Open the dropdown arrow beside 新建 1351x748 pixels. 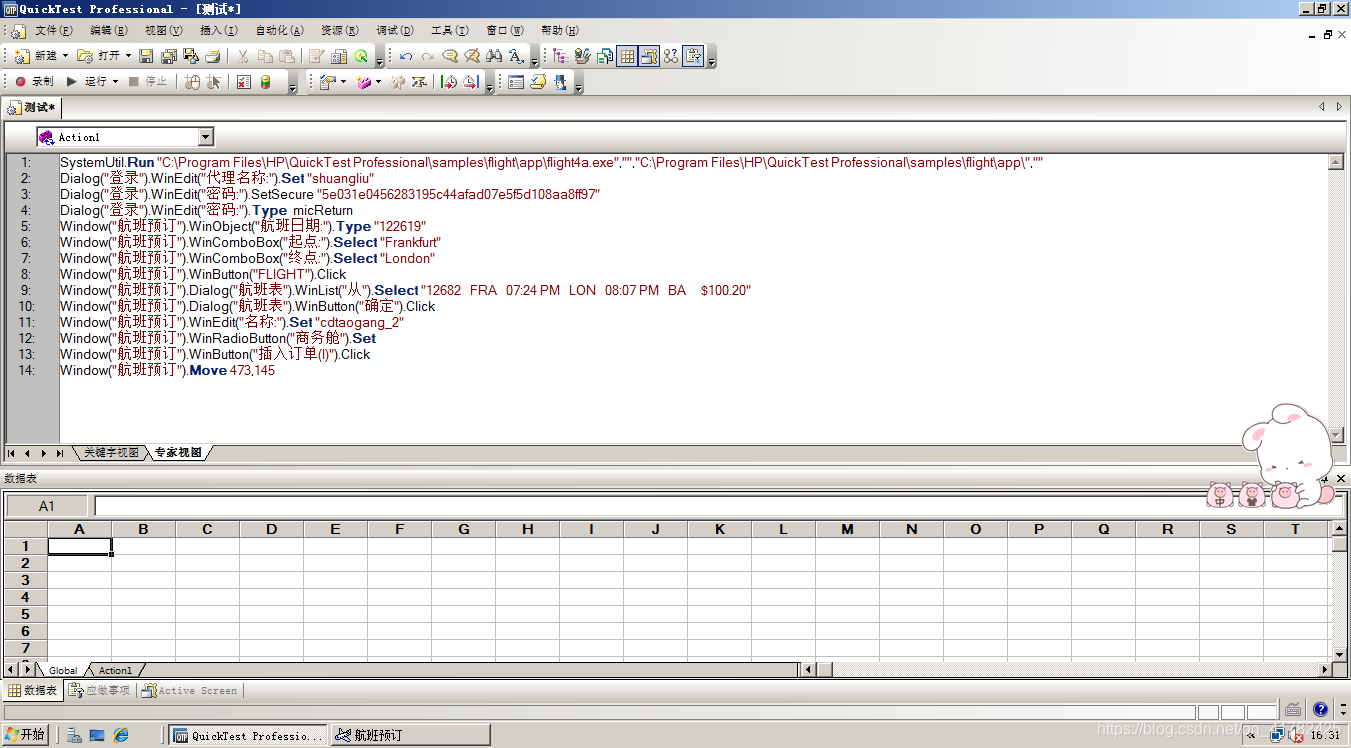[66, 56]
